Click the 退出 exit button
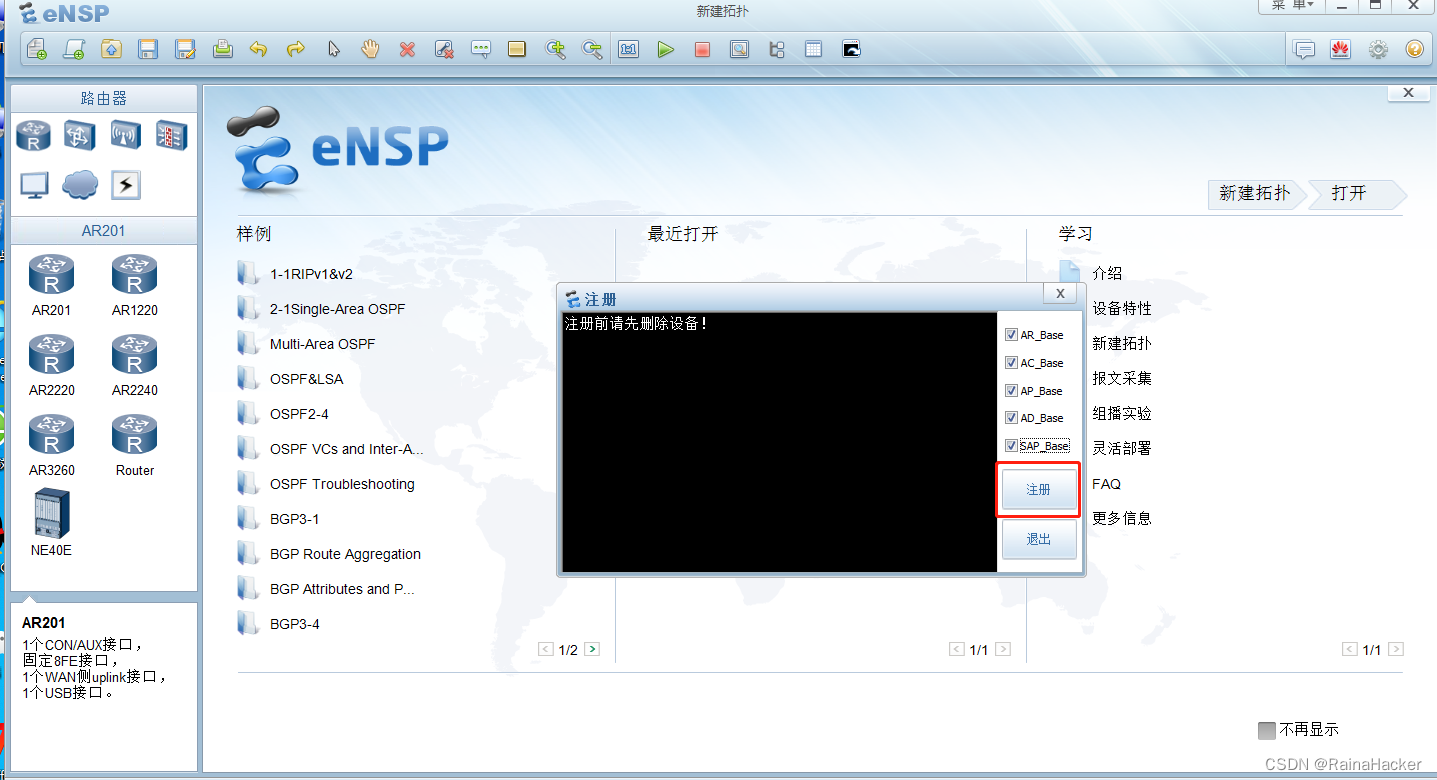This screenshot has width=1437, height=780. [x=1038, y=538]
